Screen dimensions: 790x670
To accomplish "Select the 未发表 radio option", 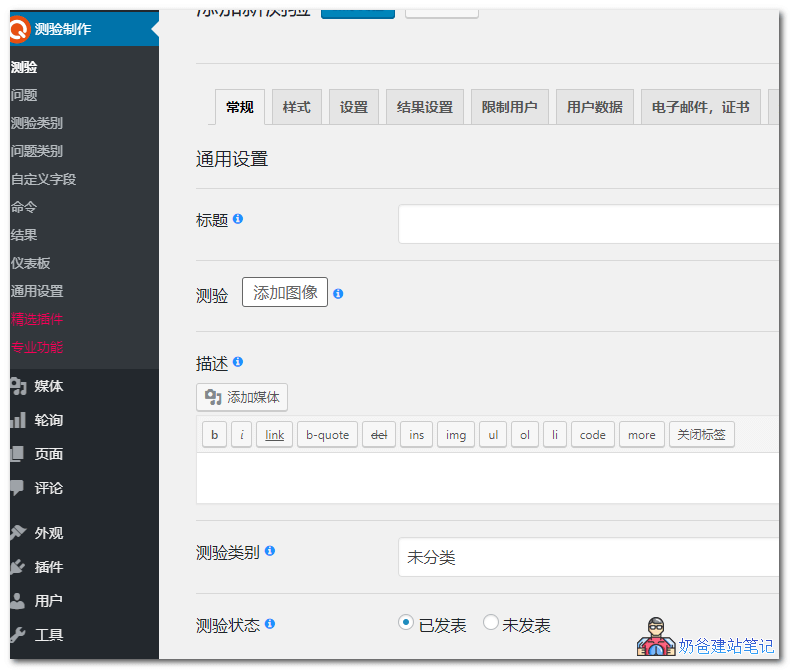I will [491, 622].
